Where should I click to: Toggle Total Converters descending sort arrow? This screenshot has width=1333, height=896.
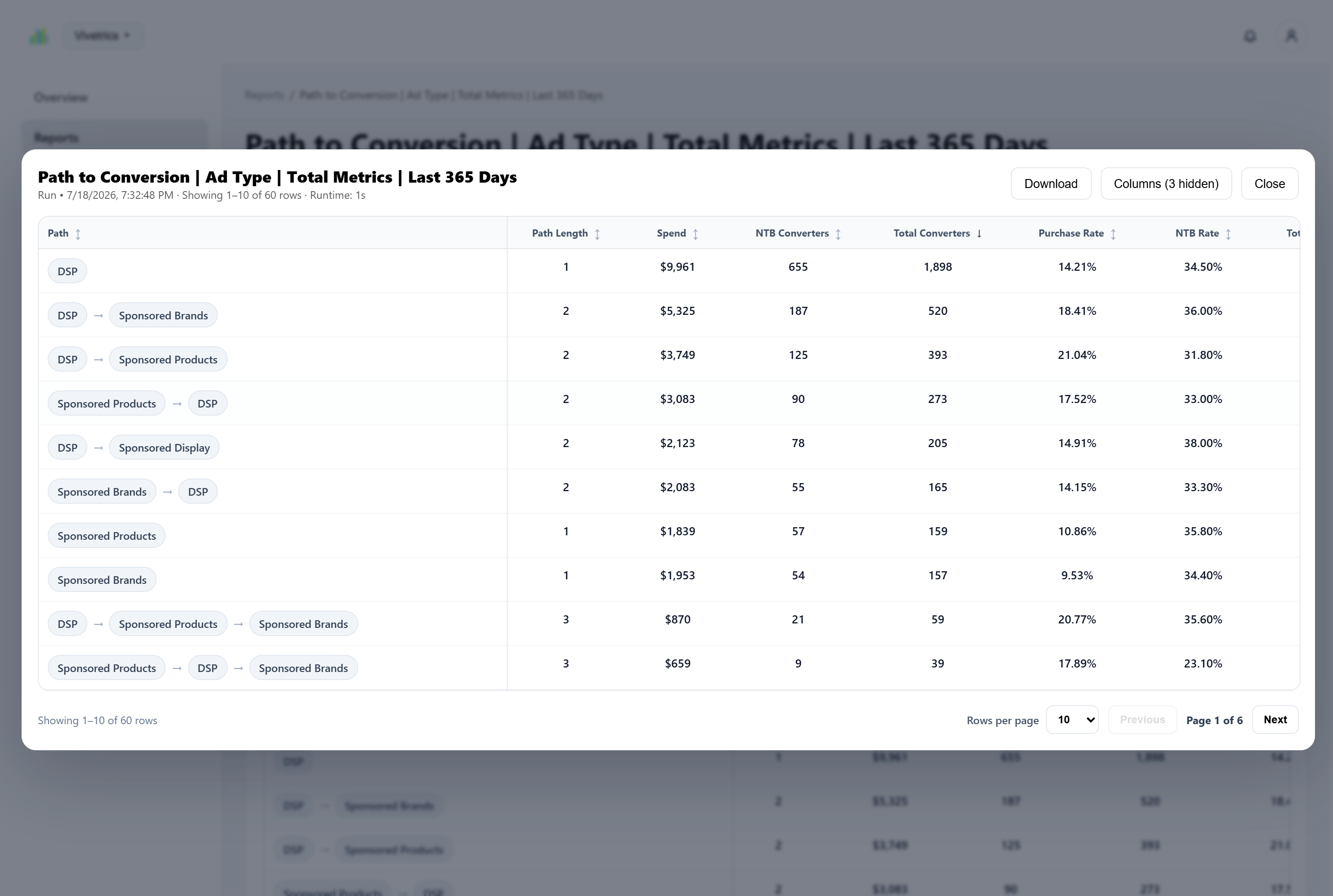[979, 234]
